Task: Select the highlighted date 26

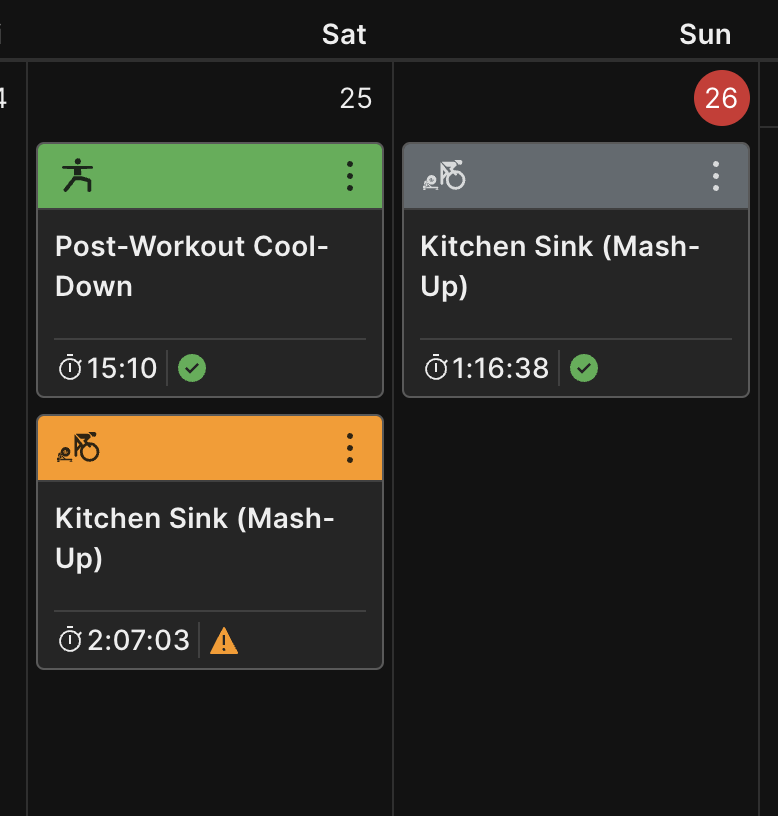Action: click(721, 98)
